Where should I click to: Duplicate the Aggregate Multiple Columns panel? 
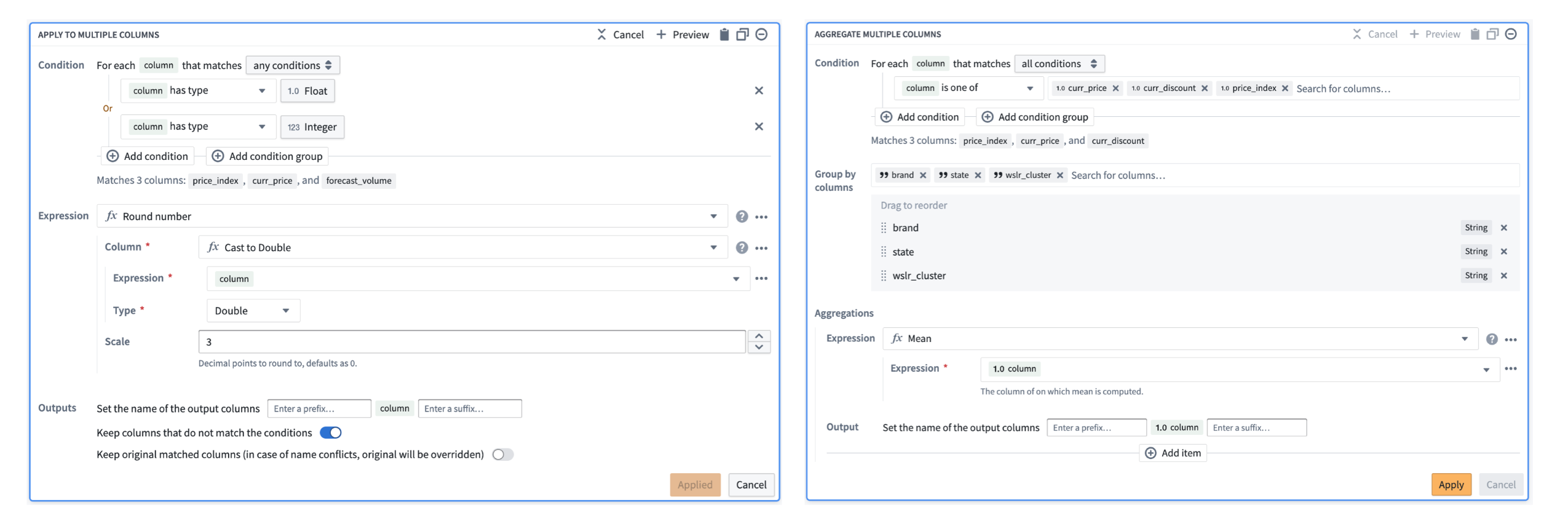1492,34
